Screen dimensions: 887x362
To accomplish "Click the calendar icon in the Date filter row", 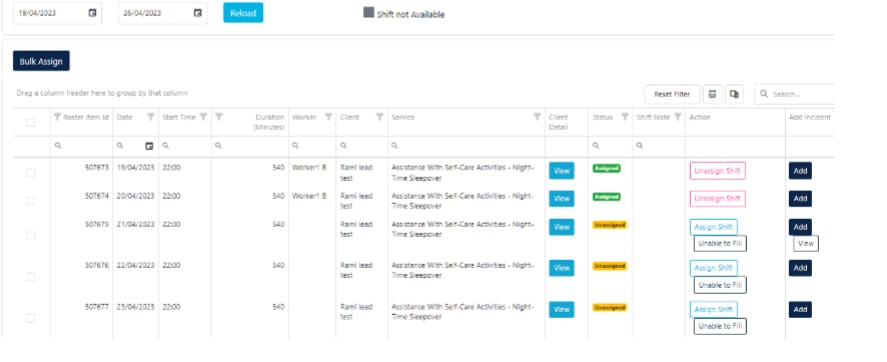I will [x=149, y=146].
